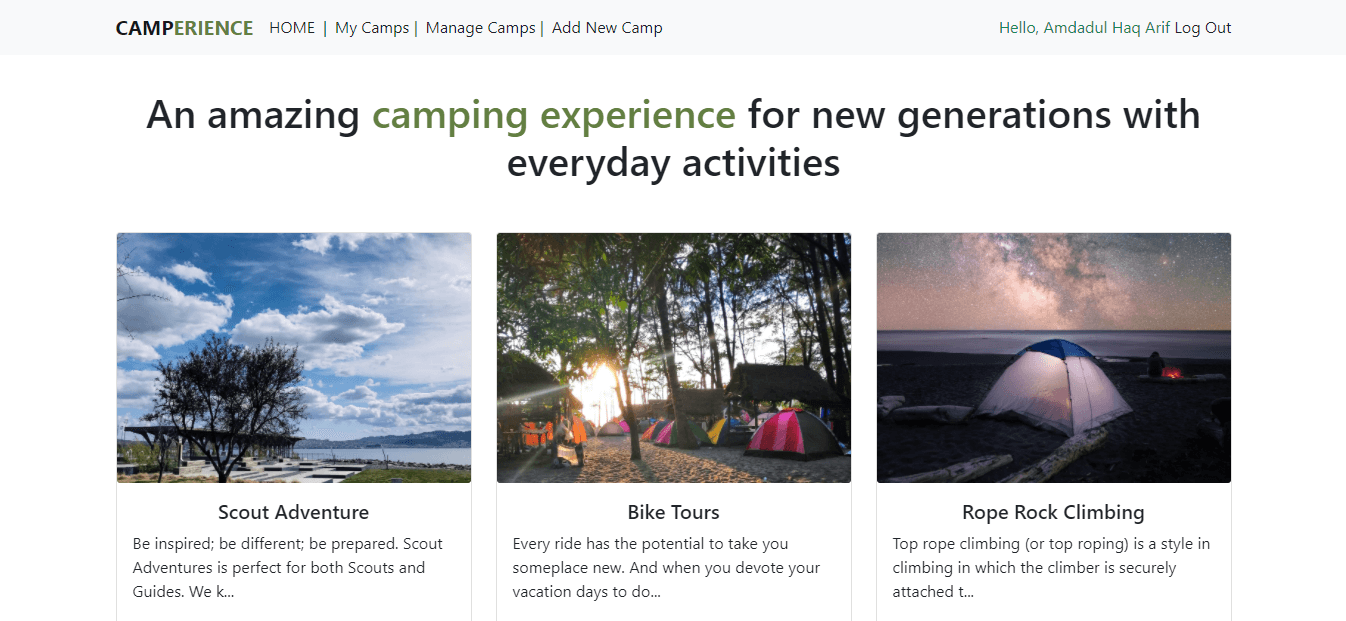1346x621 pixels.
Task: Click the "everyday activities" headline line
Action: pyautogui.click(x=673, y=163)
